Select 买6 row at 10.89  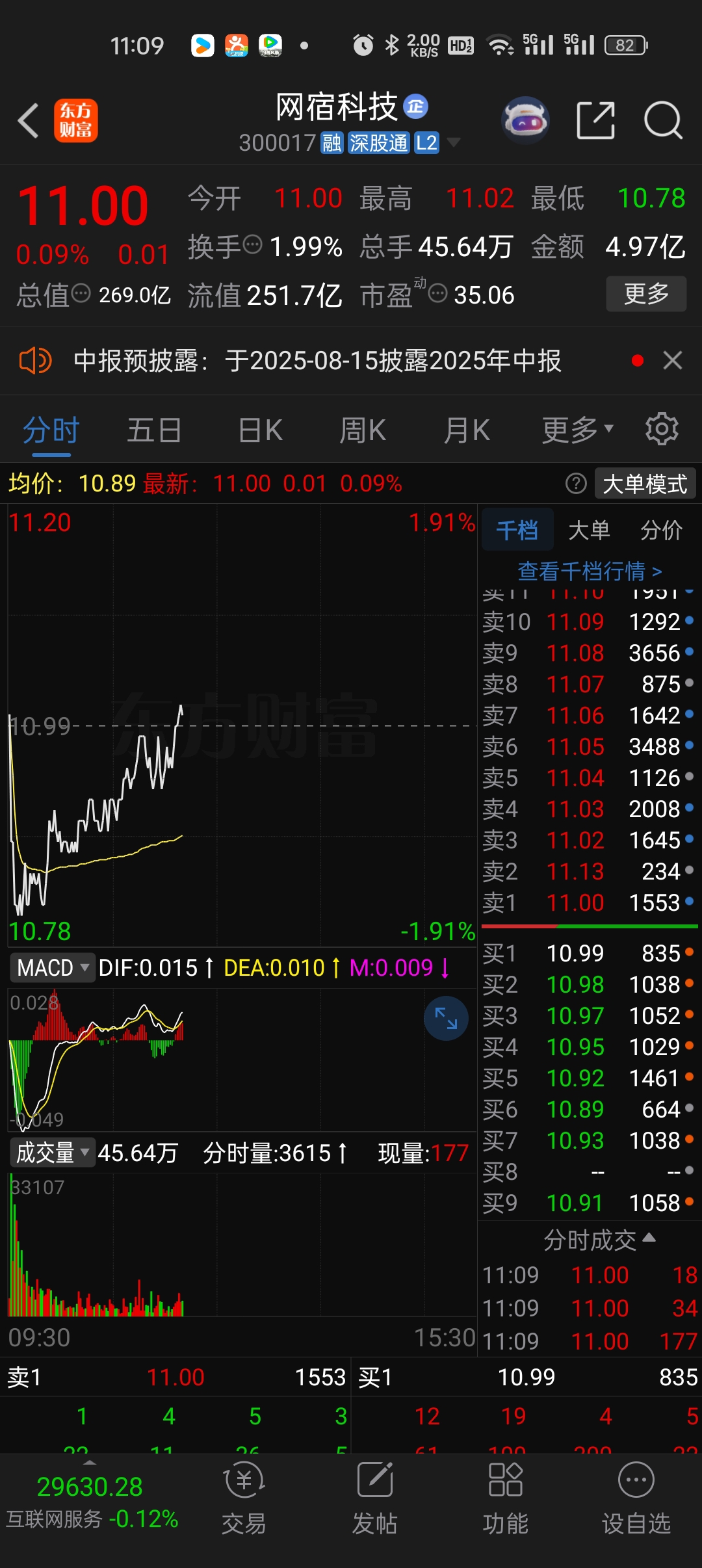point(589,1110)
